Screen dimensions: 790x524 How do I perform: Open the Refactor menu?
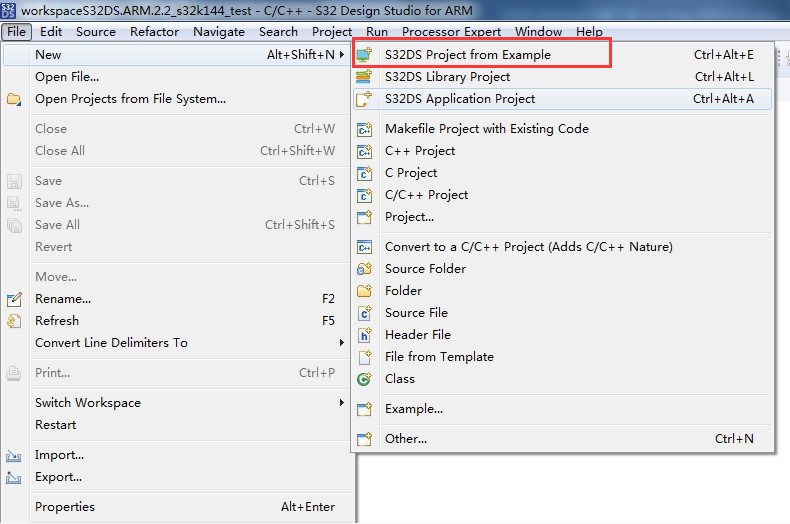154,32
